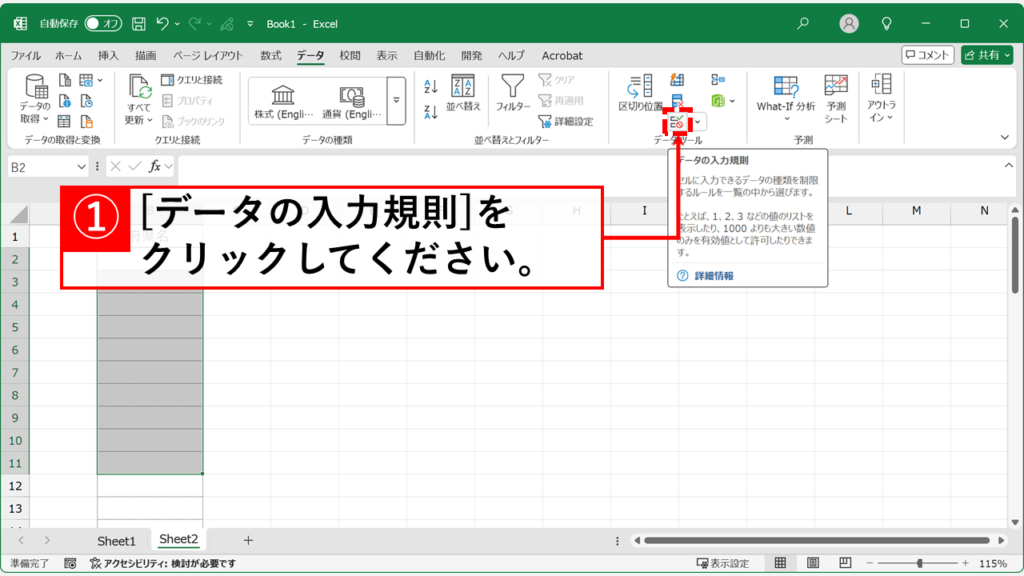The height and width of the screenshot is (576, 1024).
Task: Expand the formula bar
Action: pos(1008,166)
